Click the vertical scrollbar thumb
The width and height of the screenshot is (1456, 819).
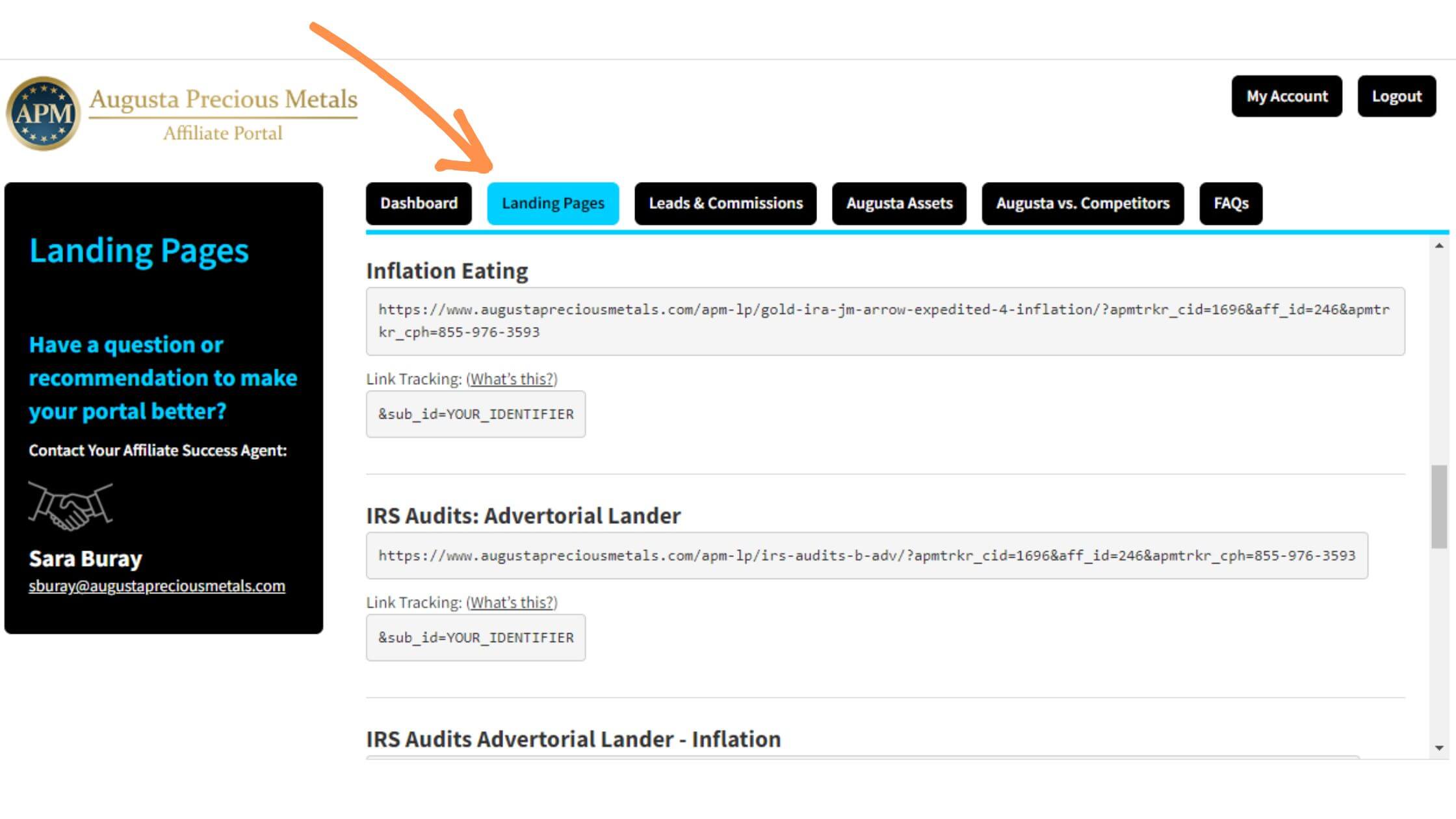coord(1438,506)
